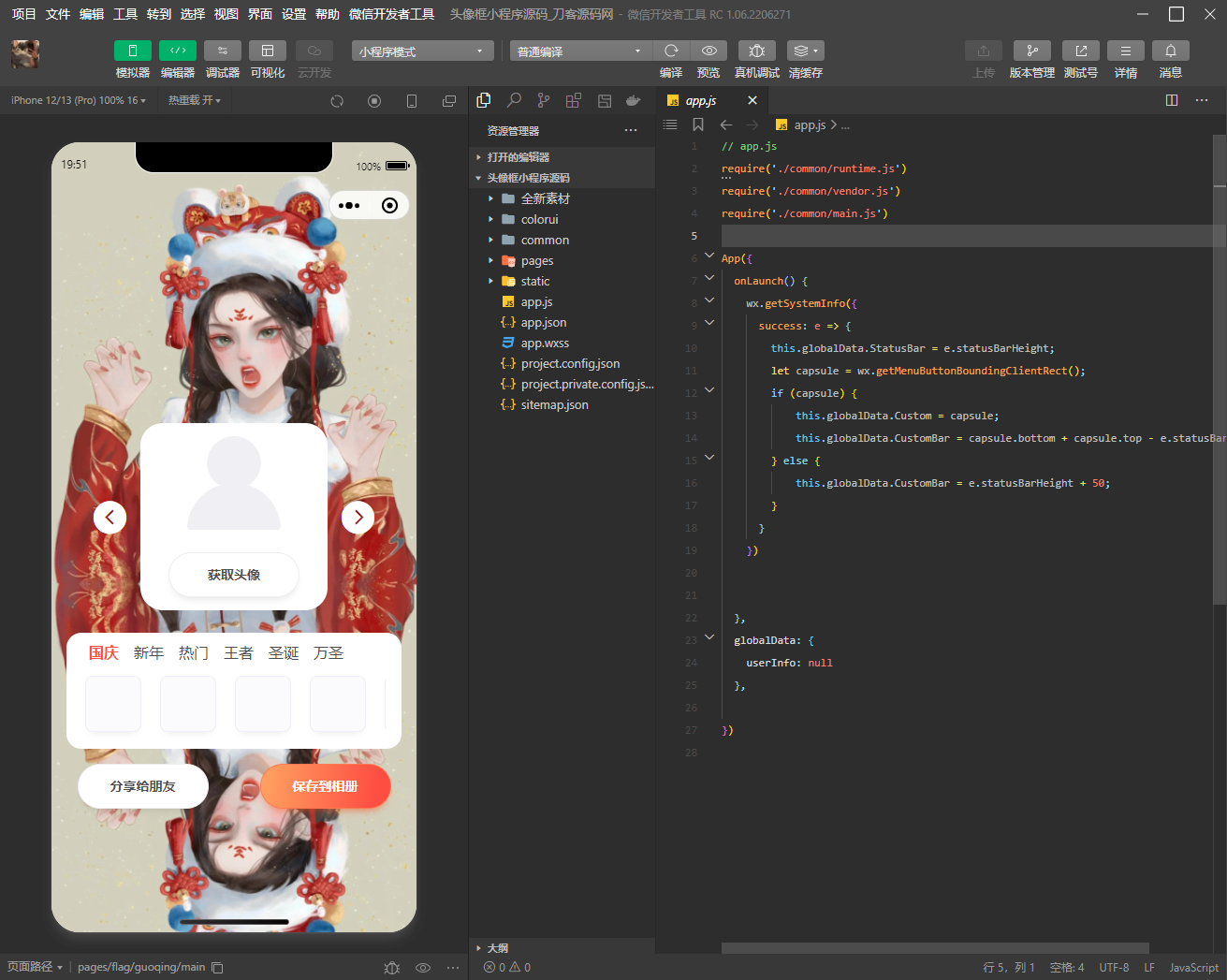Click the compile refresh icon
1227x980 pixels.
pyautogui.click(x=671, y=51)
